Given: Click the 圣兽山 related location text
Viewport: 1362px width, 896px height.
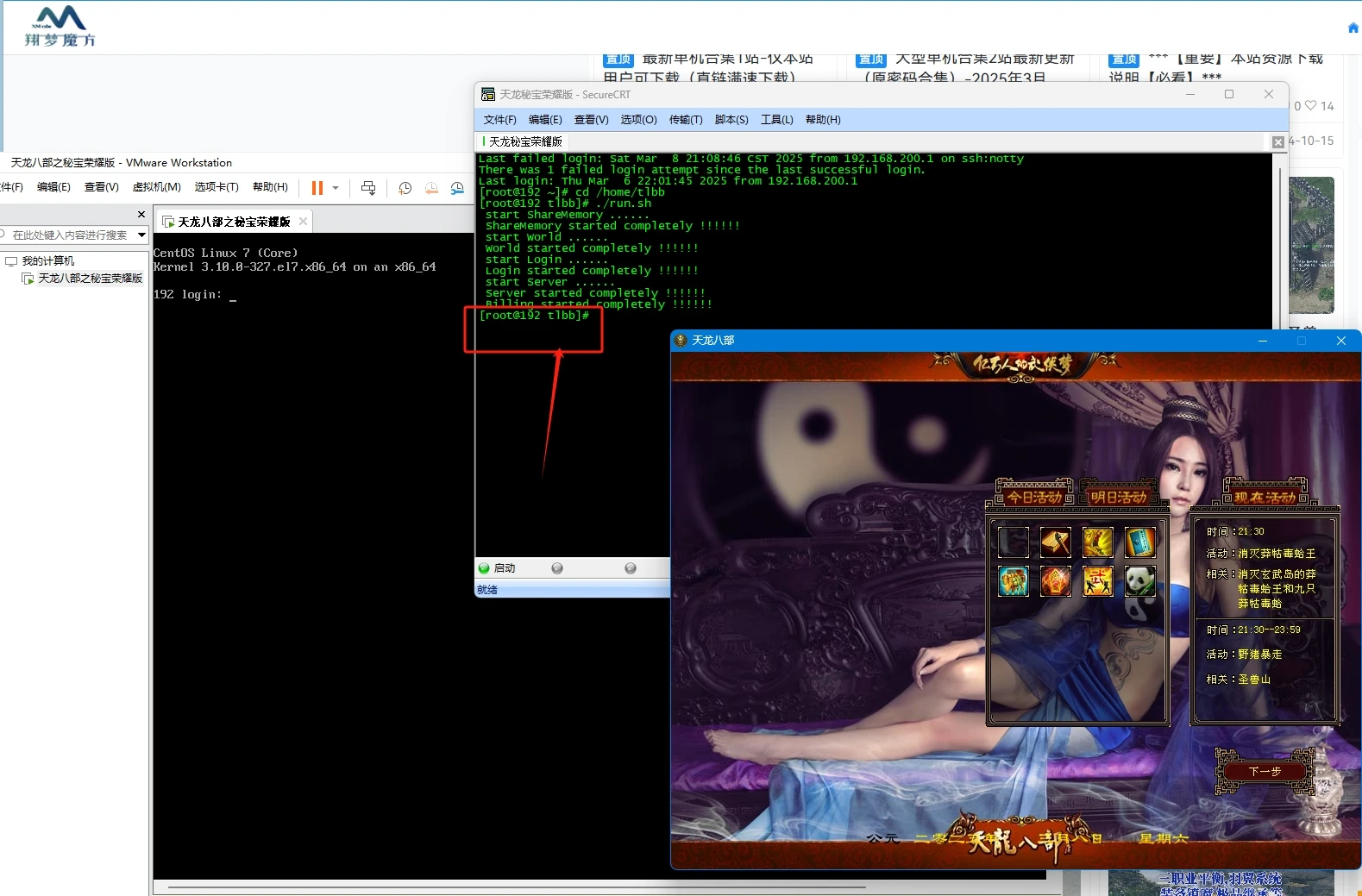Looking at the screenshot, I should coord(1254,680).
